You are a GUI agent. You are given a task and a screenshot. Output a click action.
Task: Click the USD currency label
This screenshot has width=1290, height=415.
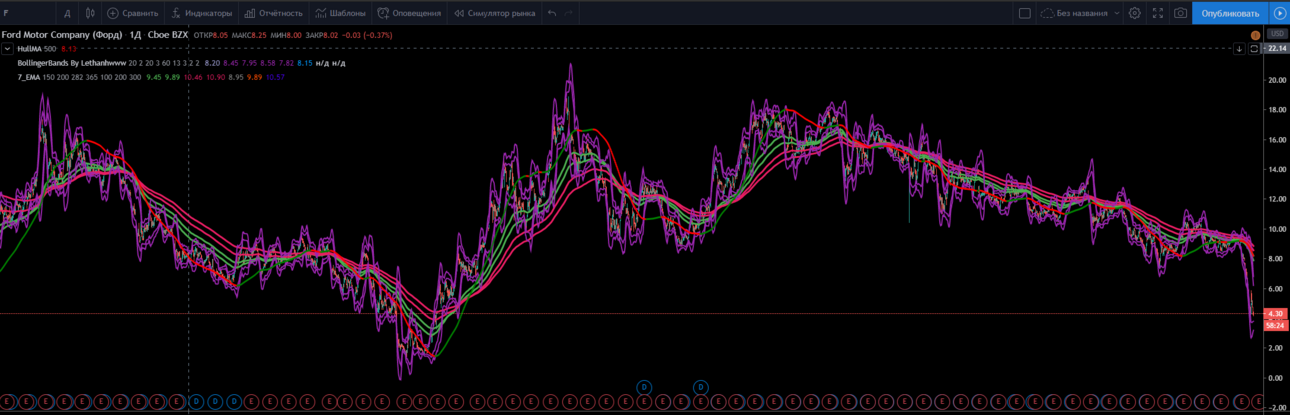[1276, 35]
